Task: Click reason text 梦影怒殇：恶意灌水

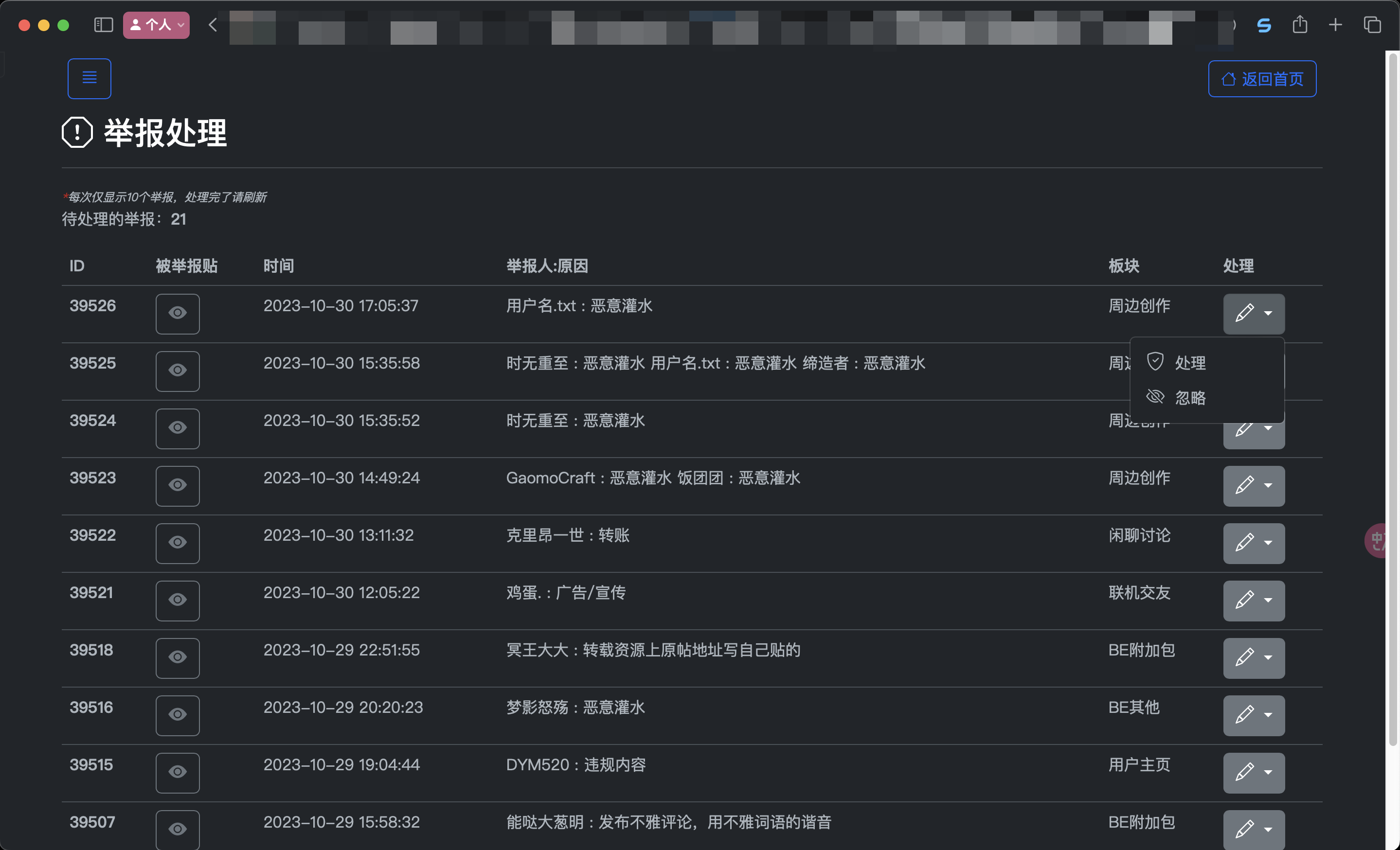Action: click(575, 707)
